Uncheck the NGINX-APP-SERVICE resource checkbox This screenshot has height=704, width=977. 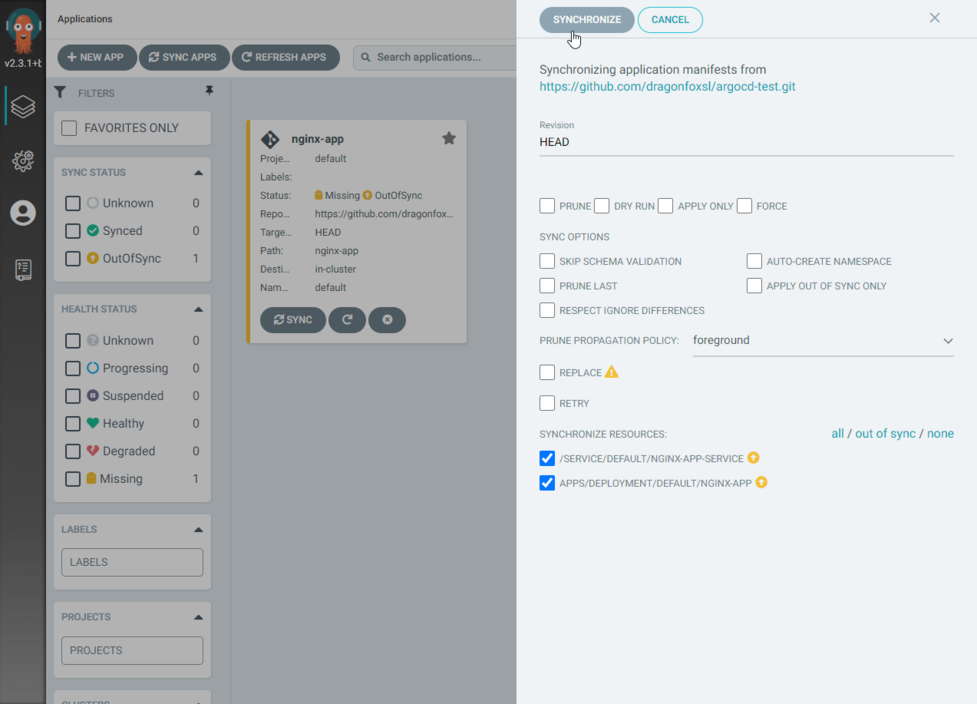547,459
